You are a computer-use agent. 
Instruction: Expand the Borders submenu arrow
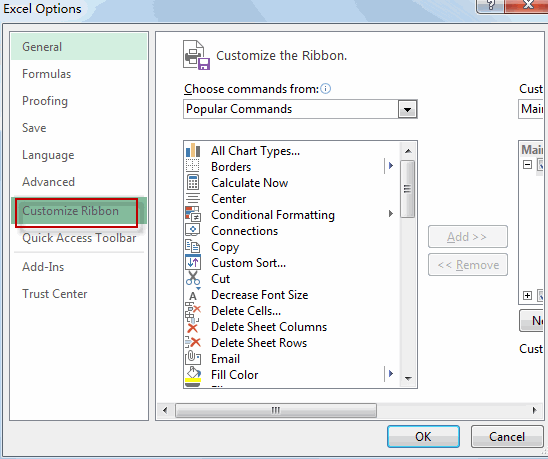click(x=391, y=166)
